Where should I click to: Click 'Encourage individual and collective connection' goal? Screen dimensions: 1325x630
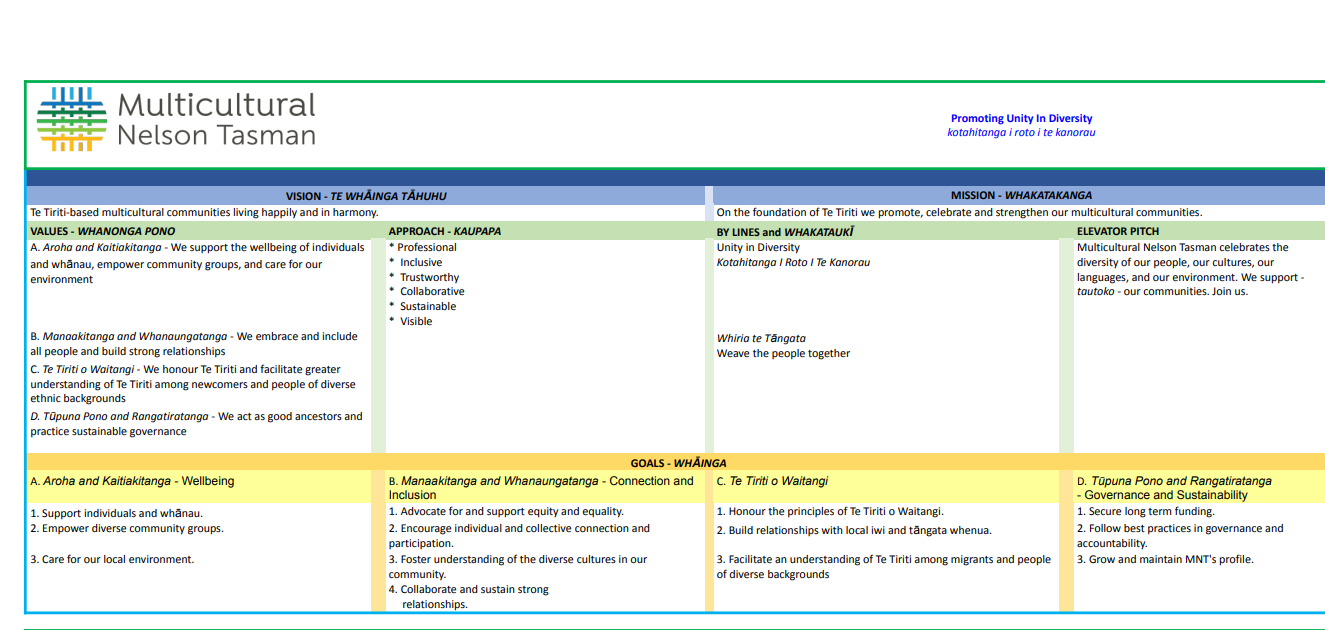519,535
